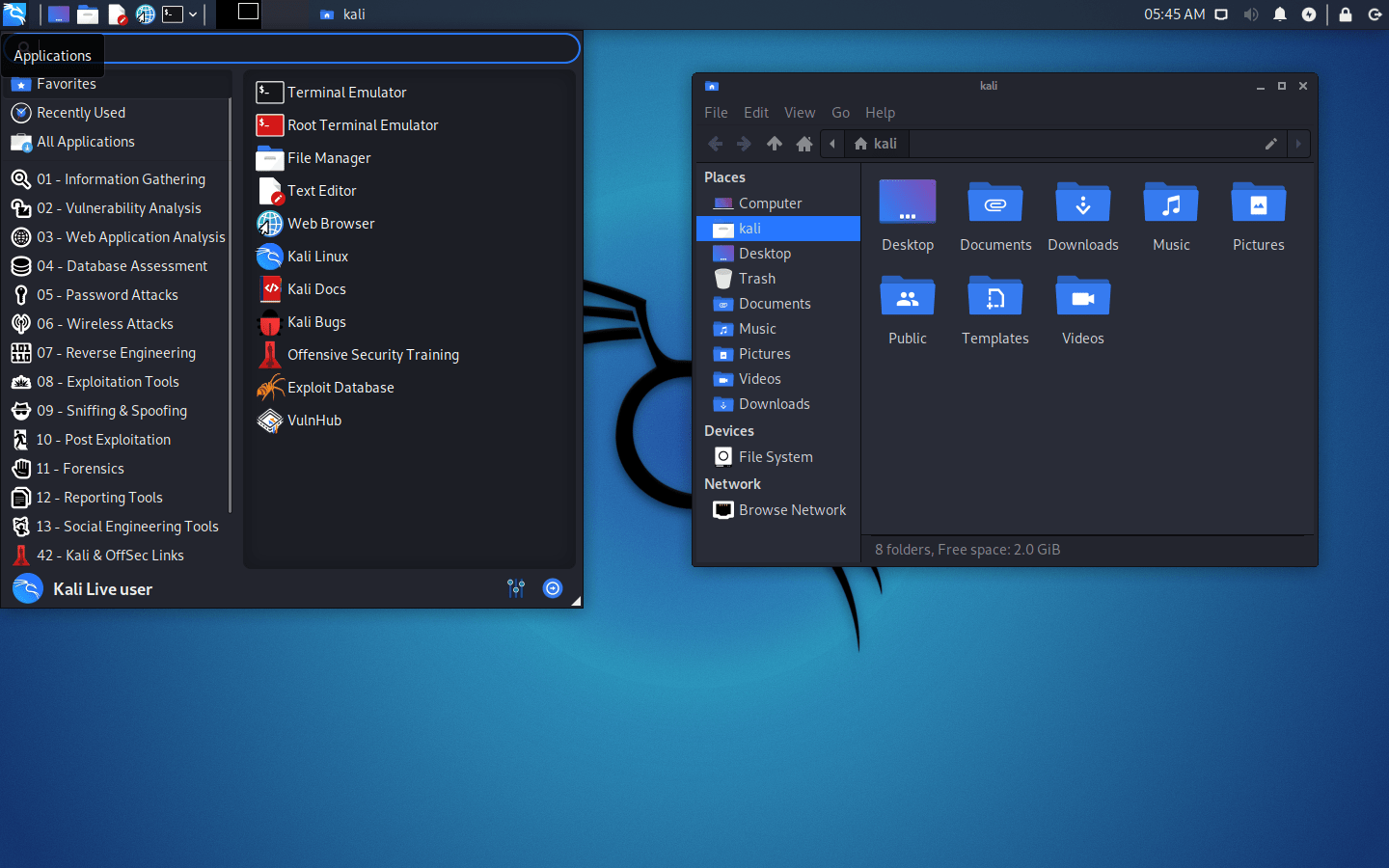
Task: Open the Go menu in file manager
Action: [x=840, y=113]
